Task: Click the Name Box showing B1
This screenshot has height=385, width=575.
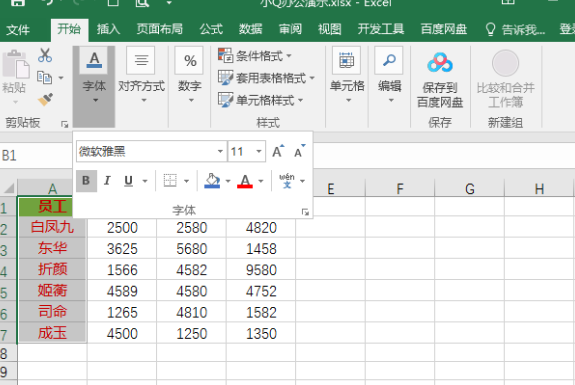Action: pyautogui.click(x=36, y=155)
